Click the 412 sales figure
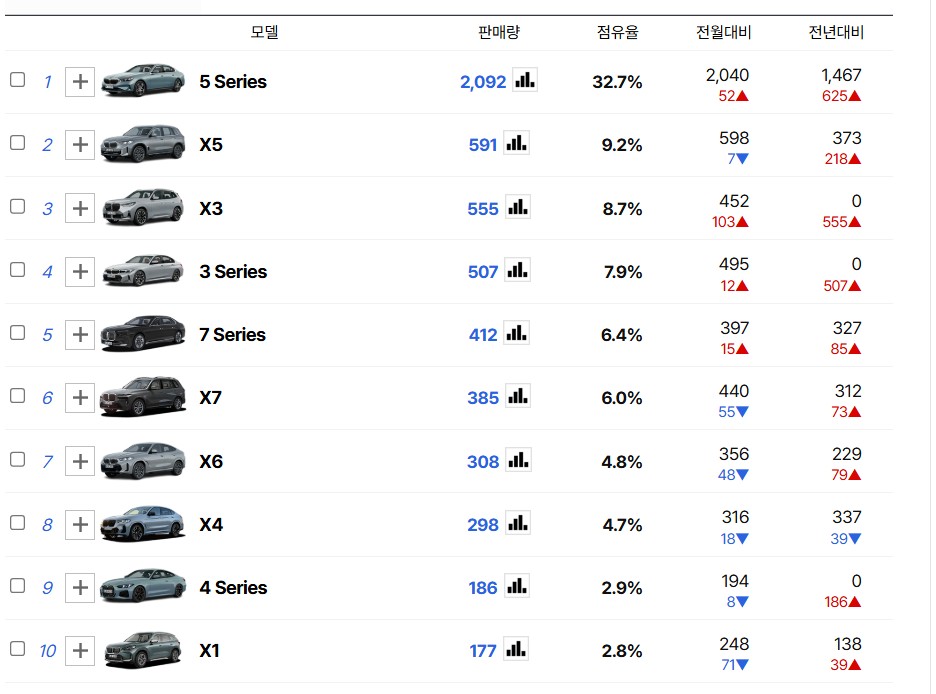The width and height of the screenshot is (936, 694). [x=483, y=335]
